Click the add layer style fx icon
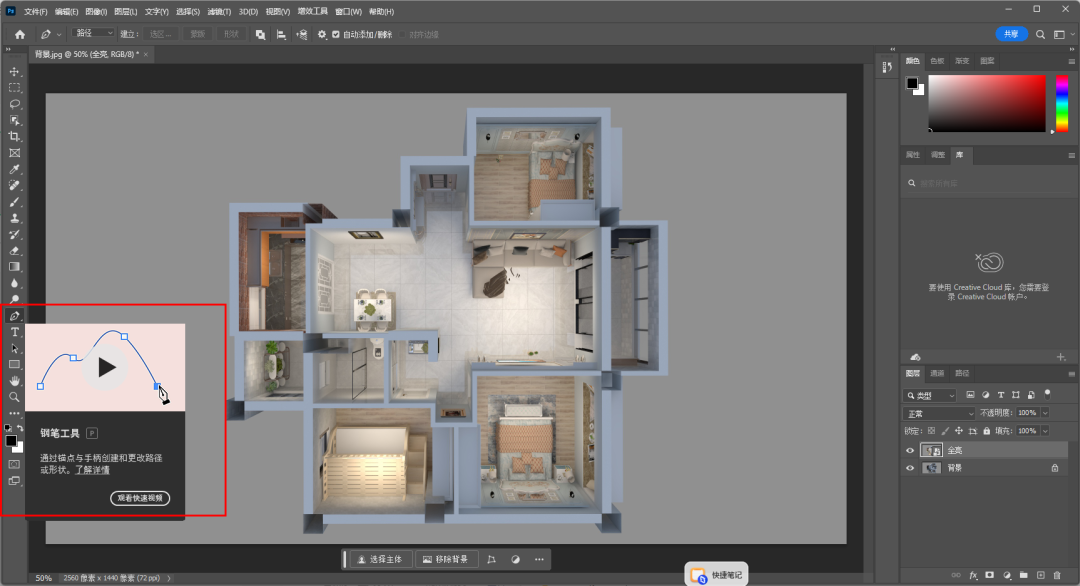 (x=973, y=576)
